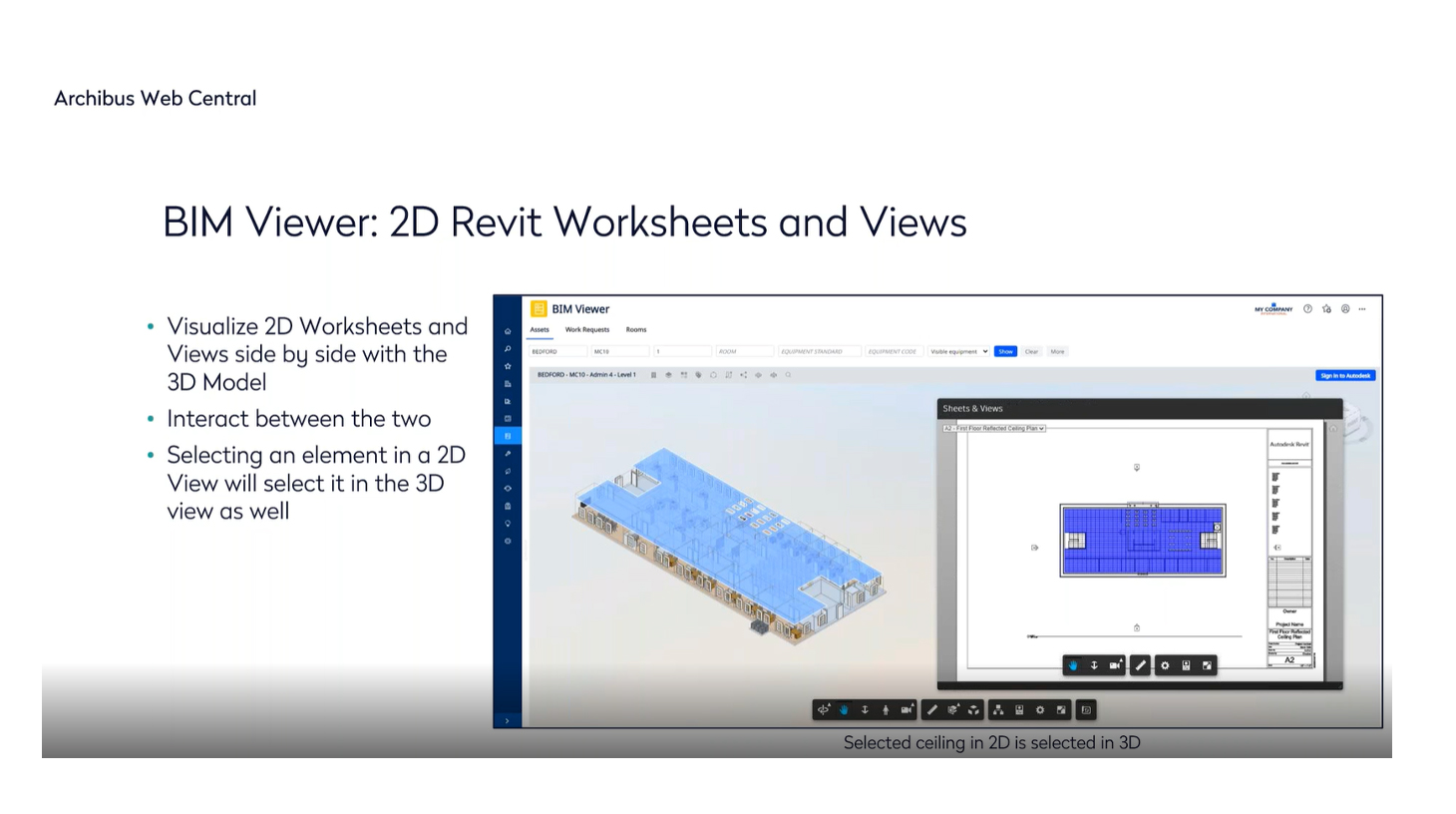Image resolution: width=1456 pixels, height=814 pixels.
Task: Click the magnifier icon in the model header toolbar
Action: [788, 375]
